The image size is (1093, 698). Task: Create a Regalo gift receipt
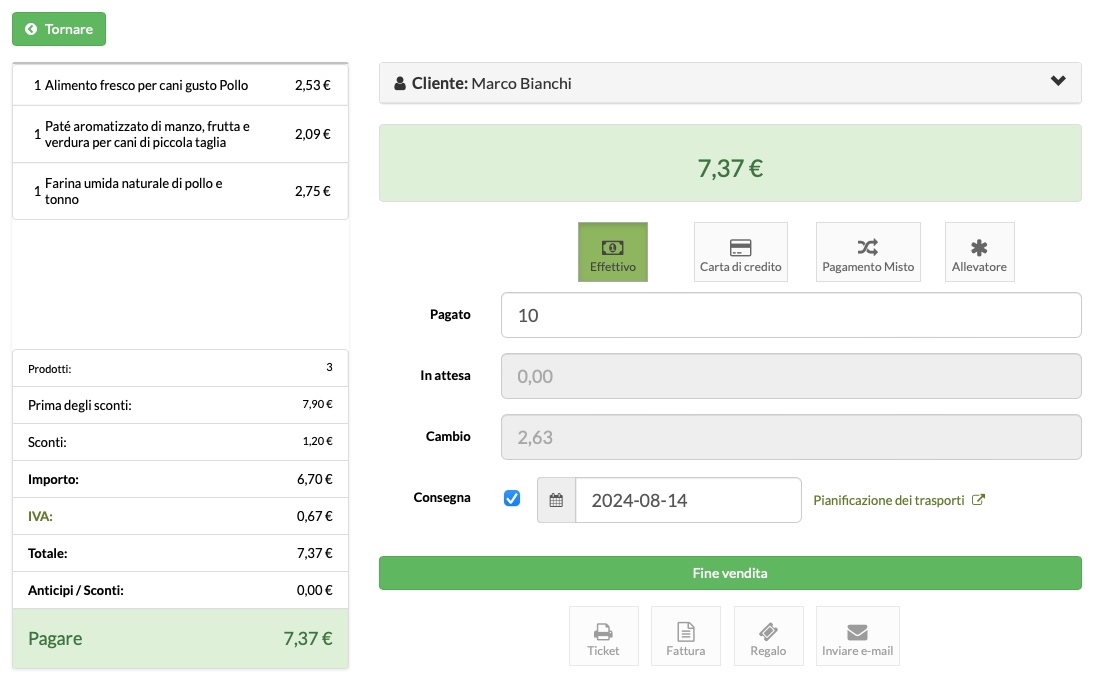768,636
